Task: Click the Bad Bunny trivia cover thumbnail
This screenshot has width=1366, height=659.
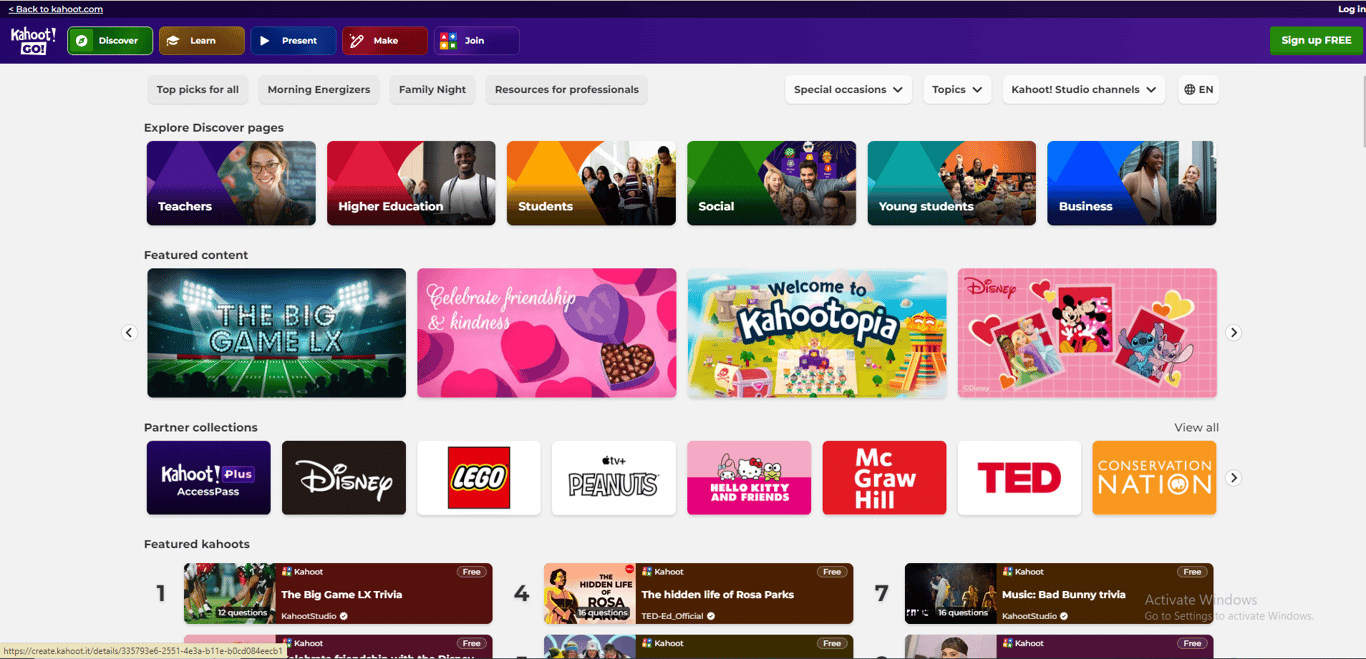Action: coord(951,594)
